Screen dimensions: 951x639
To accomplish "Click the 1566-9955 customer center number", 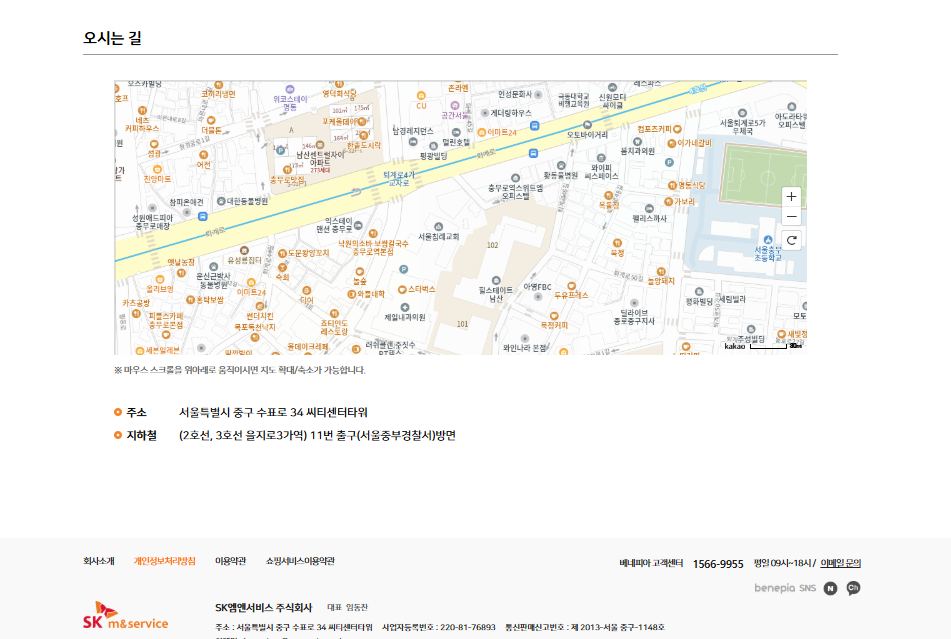I will pos(718,564).
